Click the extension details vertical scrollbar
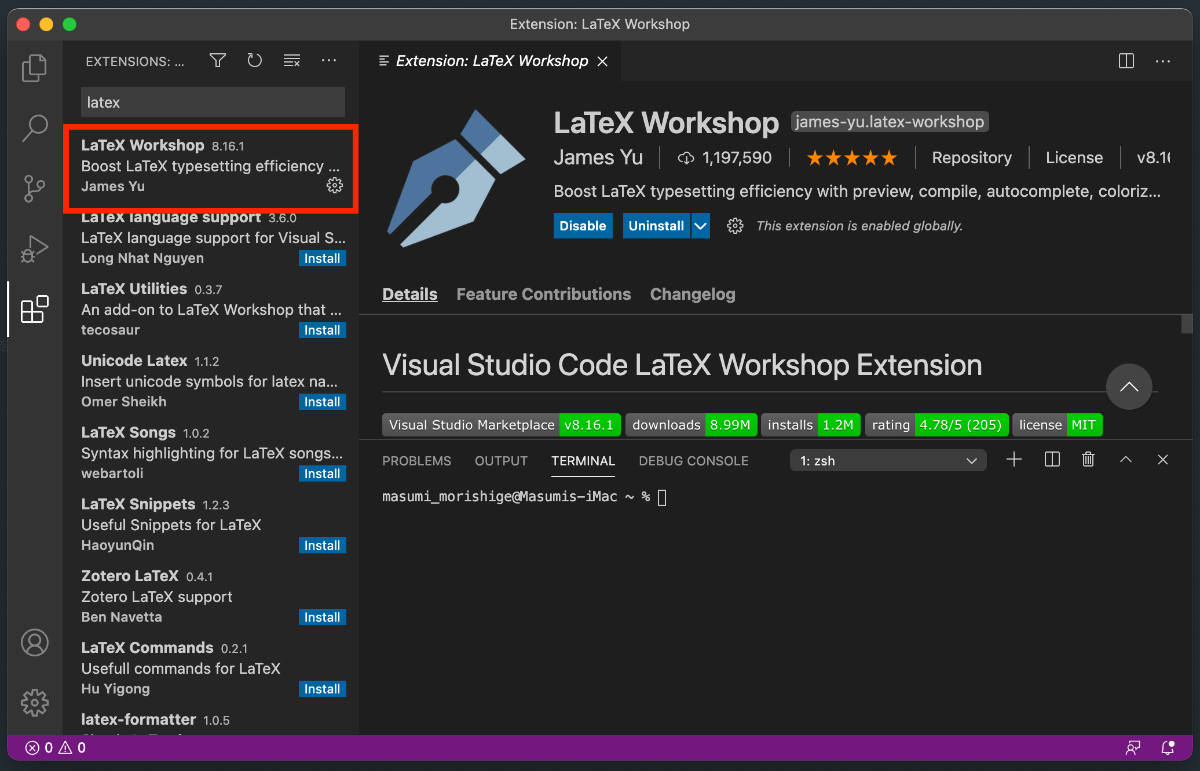The width and height of the screenshot is (1200, 771). (1187, 324)
